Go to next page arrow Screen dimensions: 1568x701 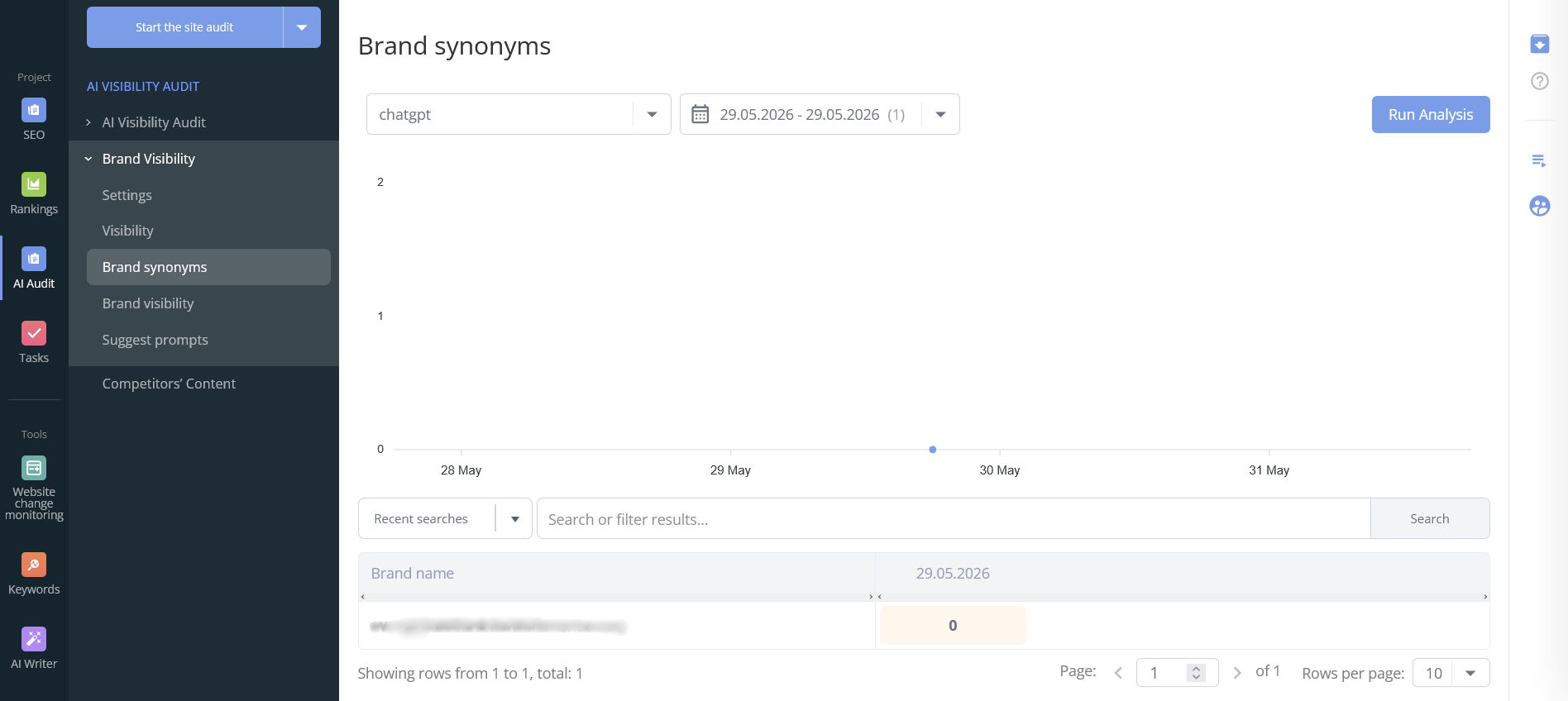[x=1237, y=673]
